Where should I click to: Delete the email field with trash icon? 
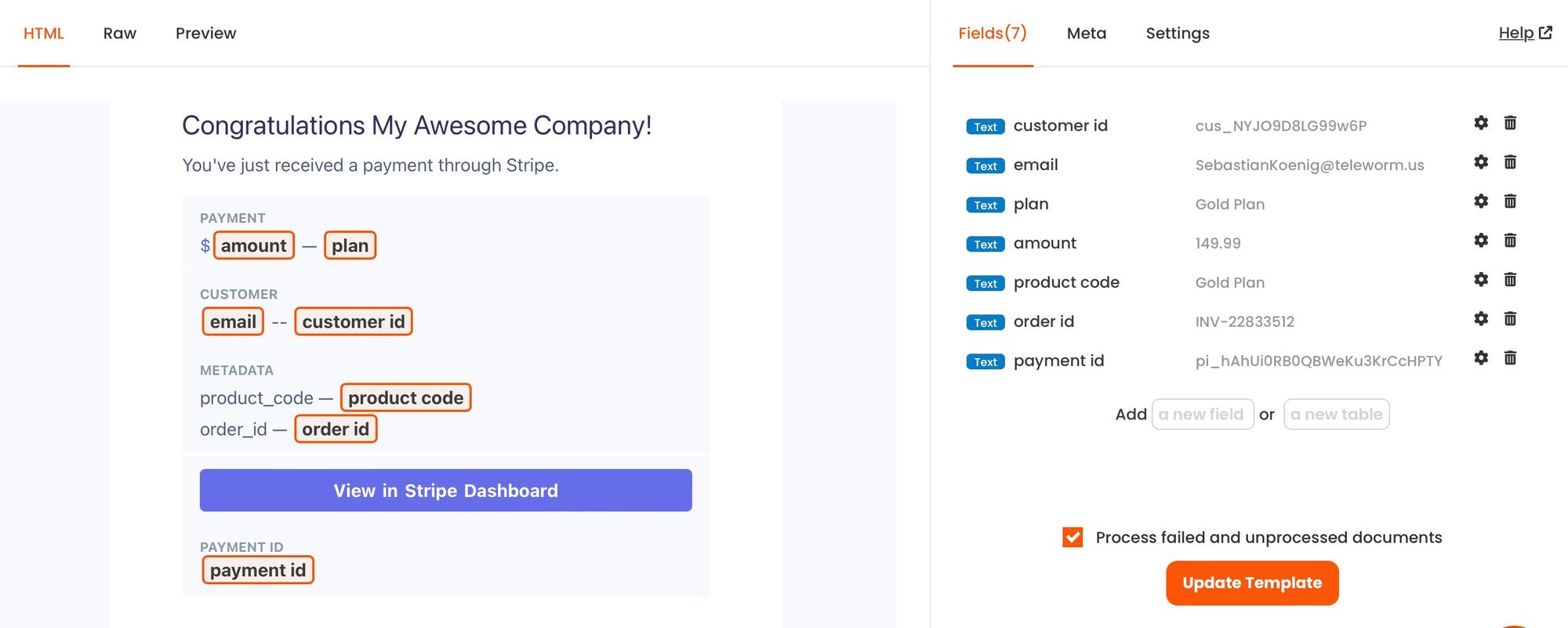(1510, 162)
